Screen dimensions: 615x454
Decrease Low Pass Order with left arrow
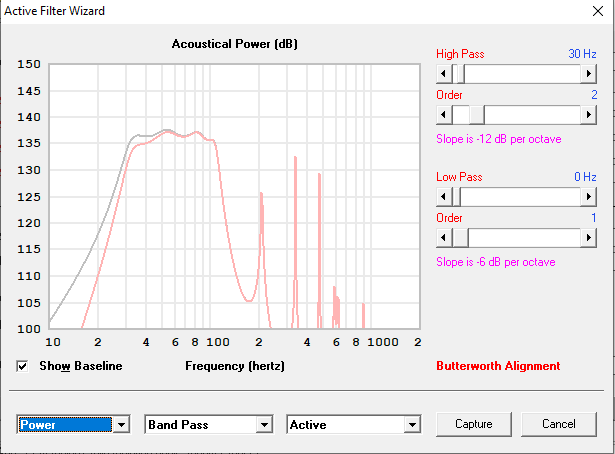pyautogui.click(x=444, y=238)
